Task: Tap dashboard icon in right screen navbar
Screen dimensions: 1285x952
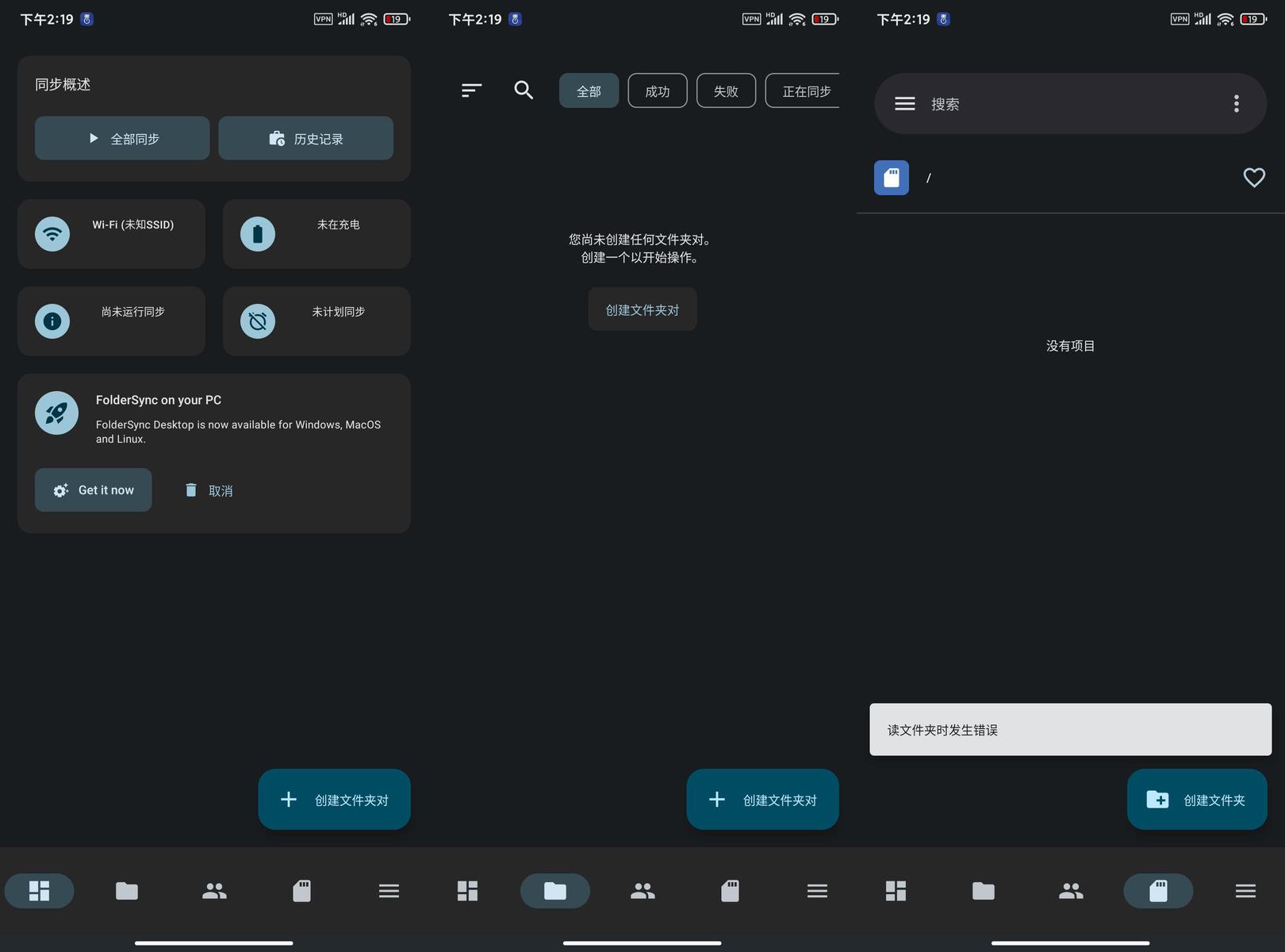Action: click(x=896, y=891)
